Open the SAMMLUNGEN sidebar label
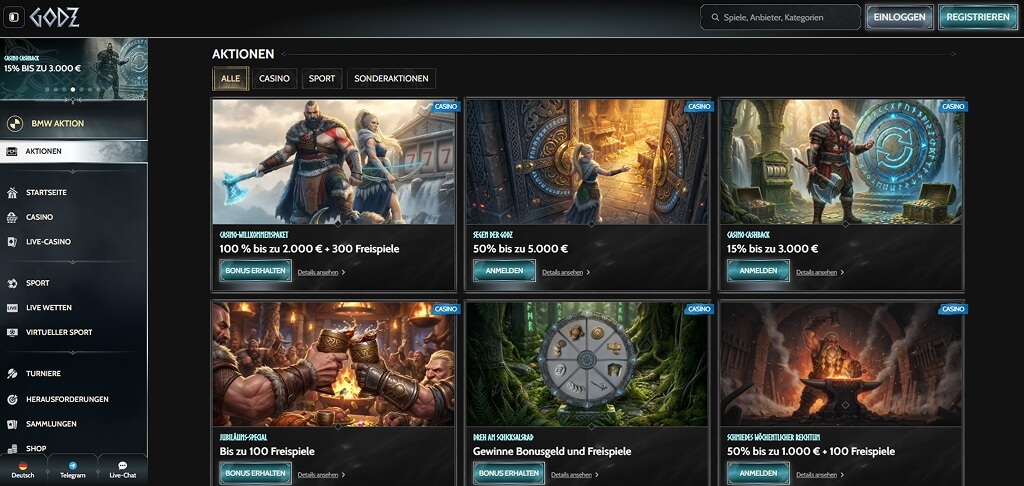The width and height of the screenshot is (1024, 486). click(51, 424)
